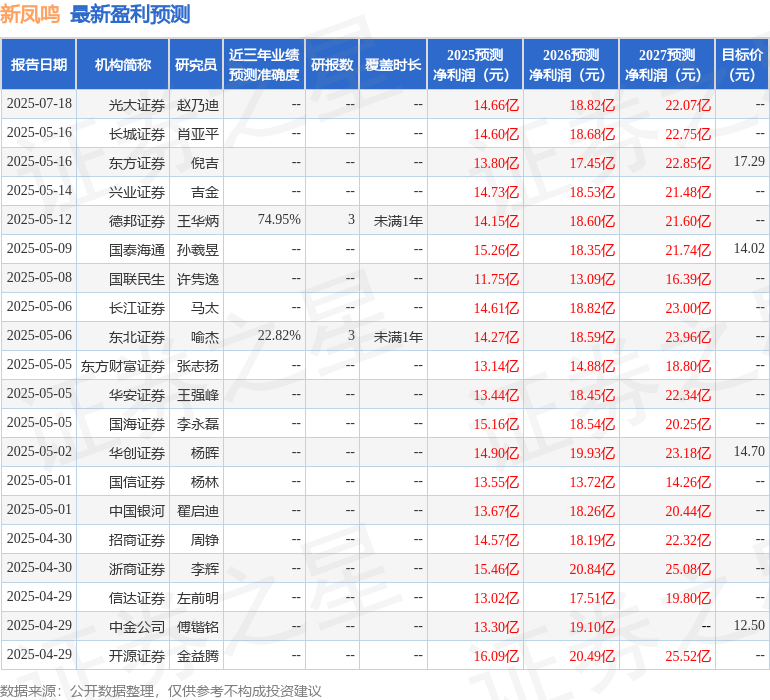Open the 中国银河 institution entry
770x700 pixels.
(x=137, y=511)
